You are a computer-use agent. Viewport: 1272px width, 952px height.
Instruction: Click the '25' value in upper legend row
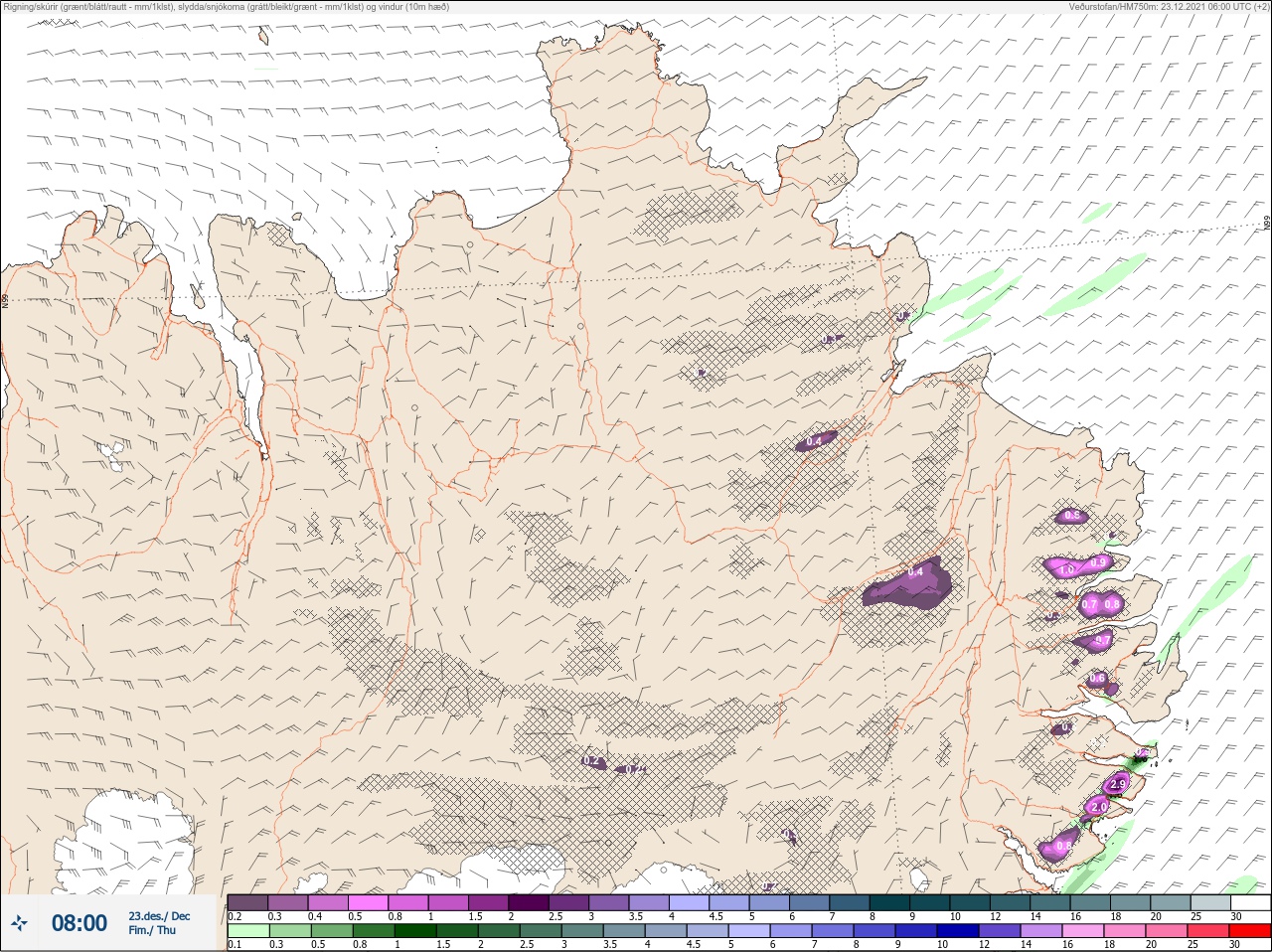pyautogui.click(x=1194, y=916)
